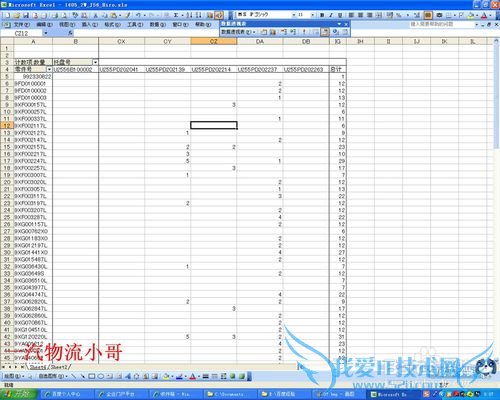Click the AutoSum sigma icon
The height and width of the screenshot is (400, 500).
point(176,15)
